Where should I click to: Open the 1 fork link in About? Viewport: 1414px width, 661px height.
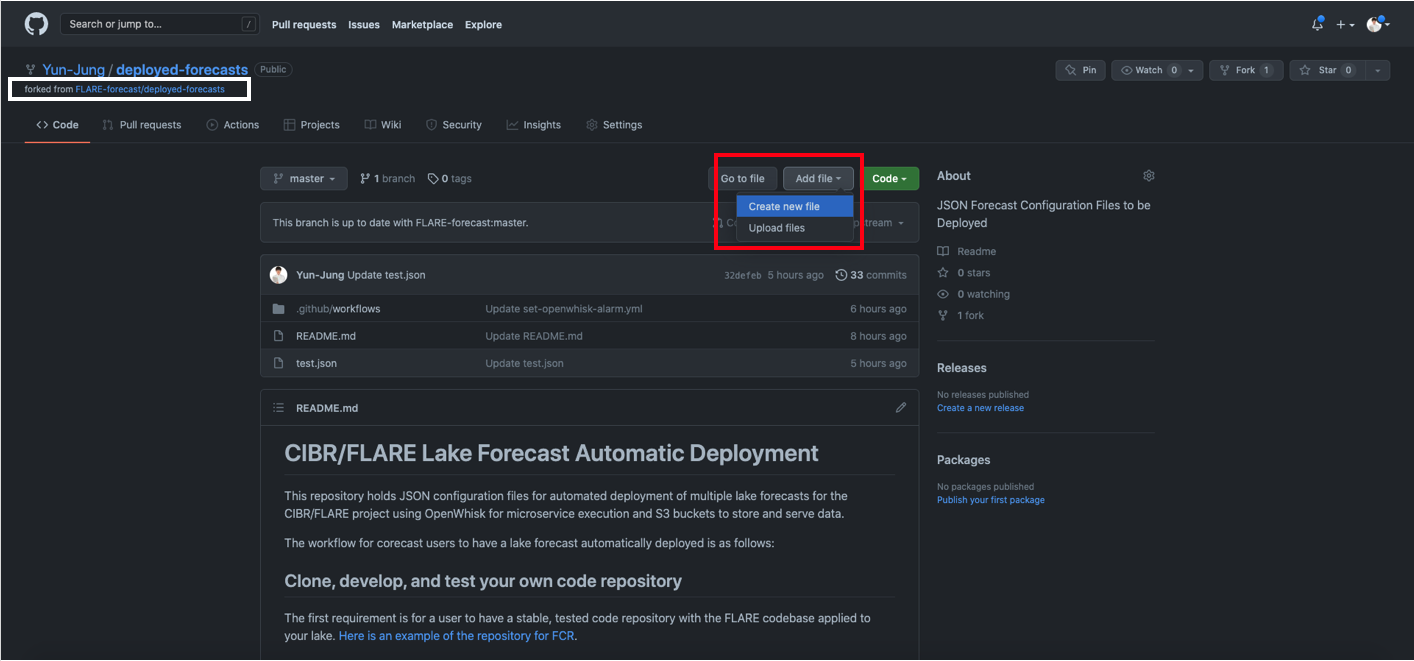(x=961, y=315)
